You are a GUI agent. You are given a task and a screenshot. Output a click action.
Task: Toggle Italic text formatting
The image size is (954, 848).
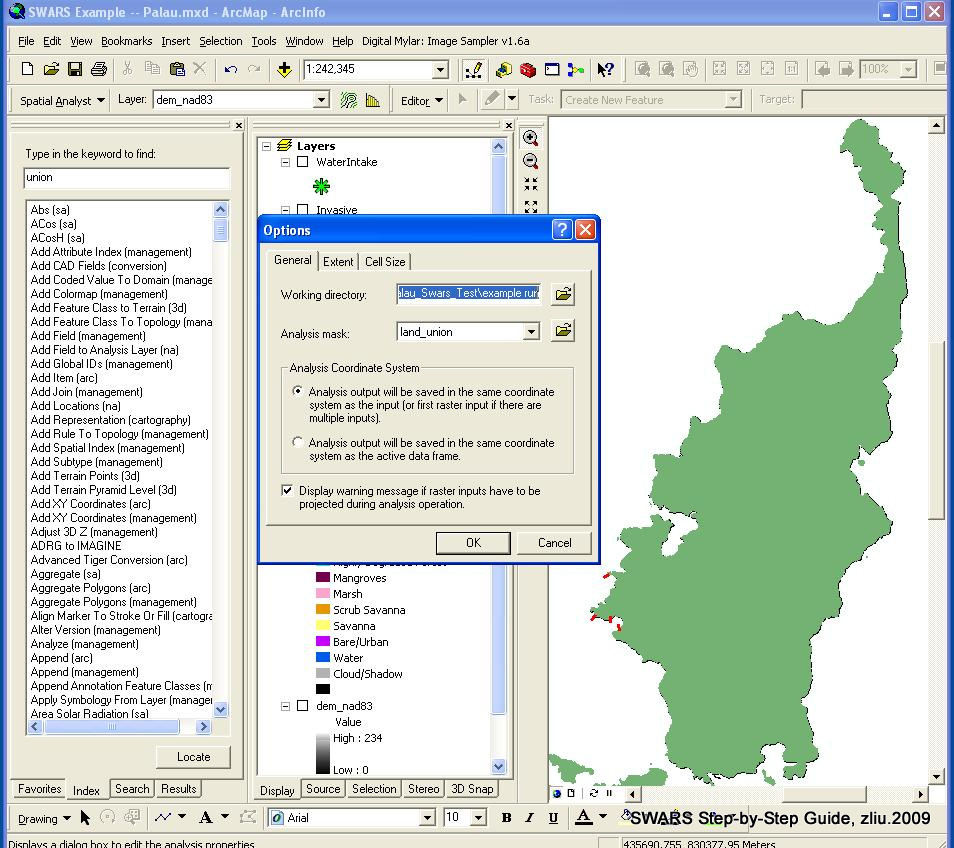pyautogui.click(x=529, y=818)
